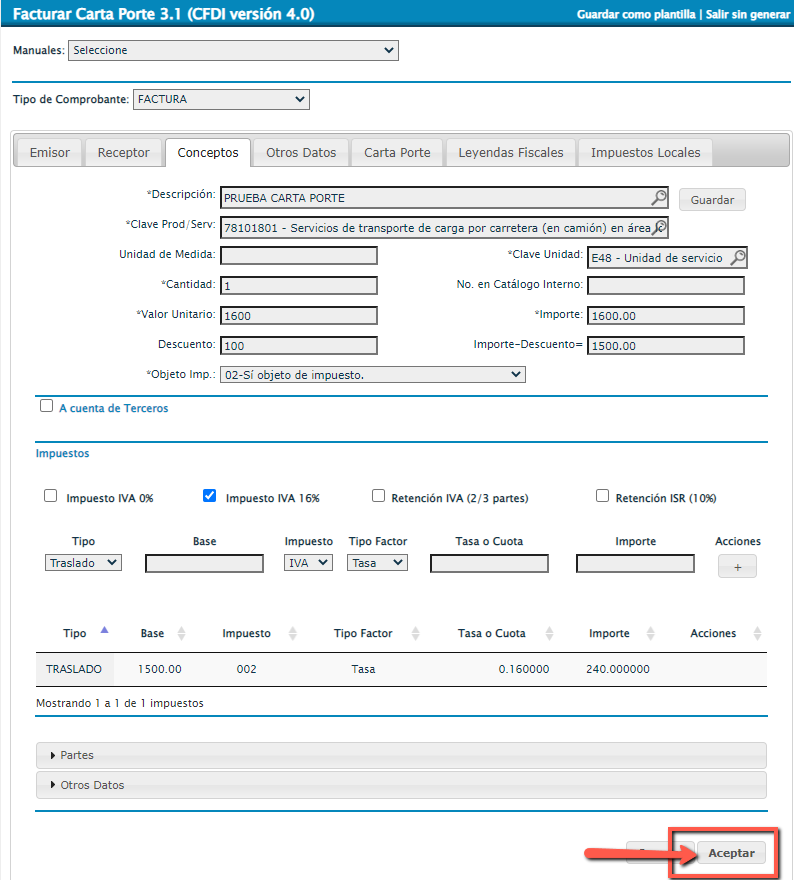Focus the tax Base input field
Screen dimensions: 794x880
pos(204,563)
